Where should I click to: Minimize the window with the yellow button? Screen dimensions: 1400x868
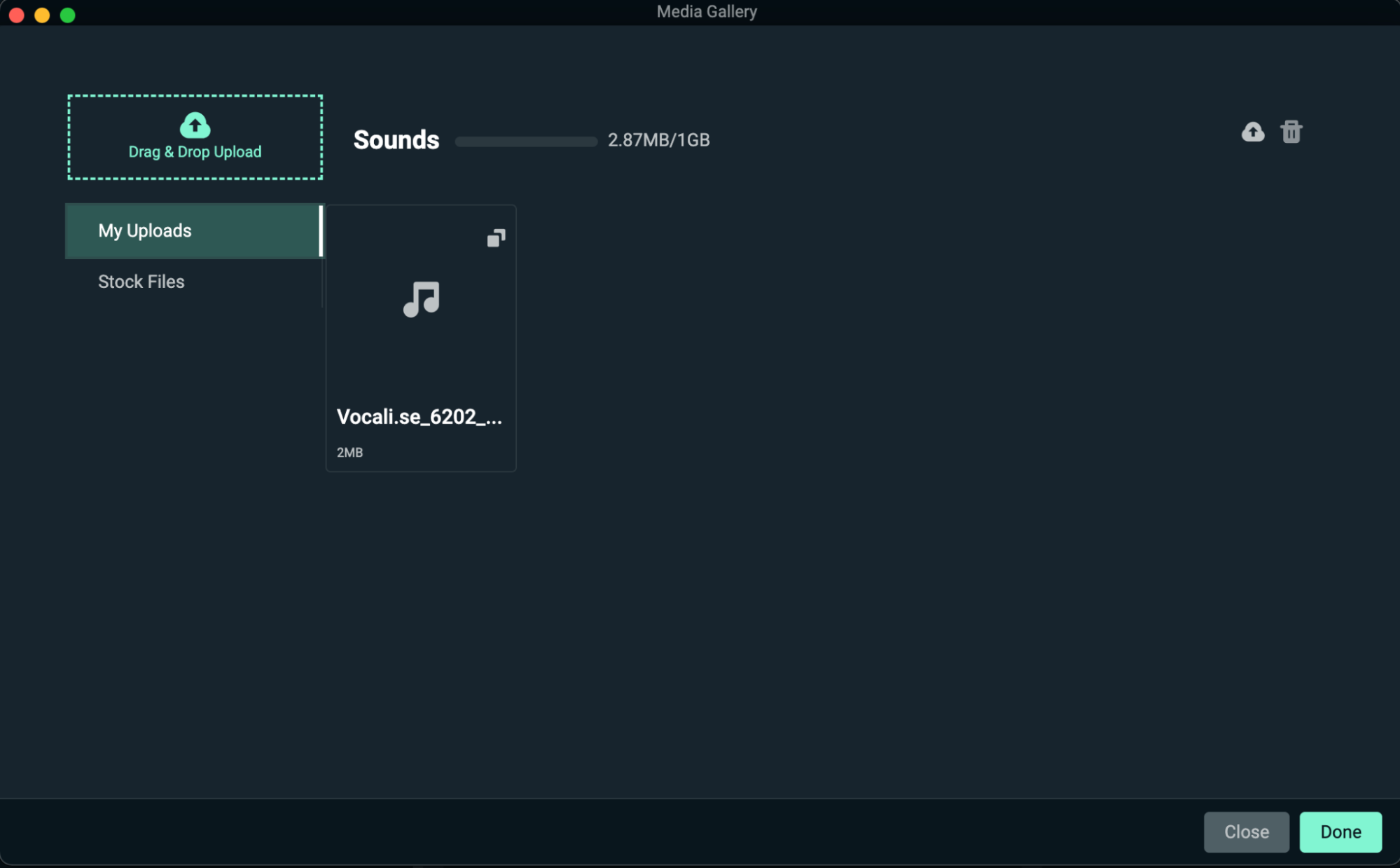42,15
